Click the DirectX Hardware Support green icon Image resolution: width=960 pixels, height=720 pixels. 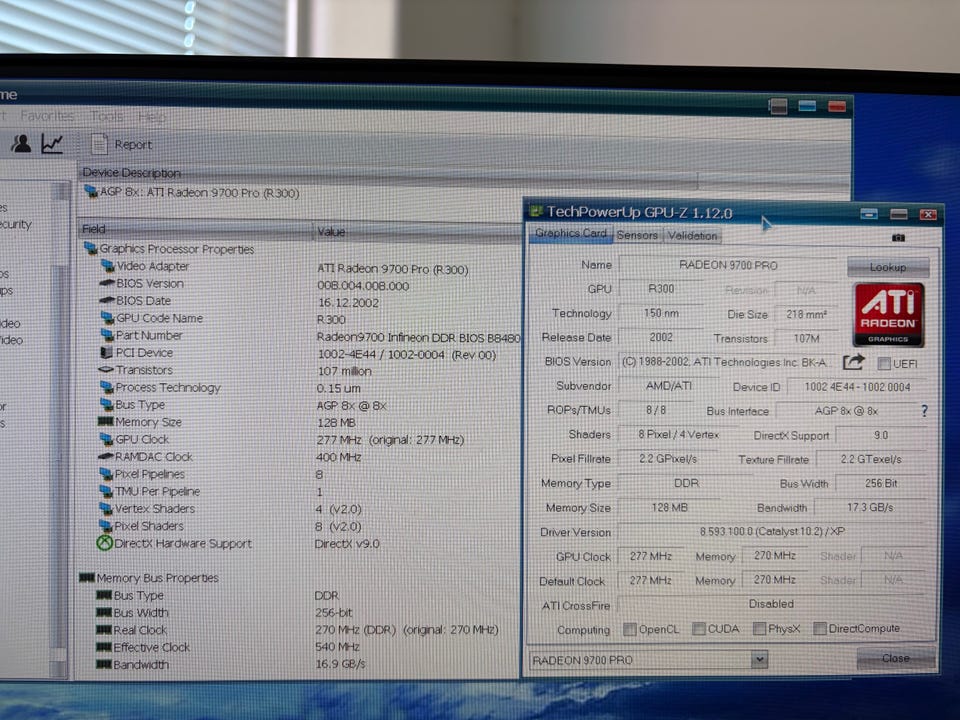pyautogui.click(x=105, y=543)
